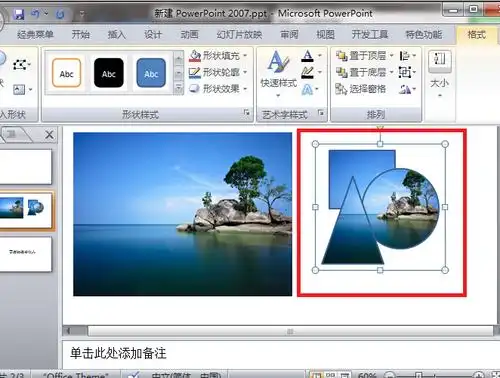Select the 格式 contextual tab

point(477,34)
